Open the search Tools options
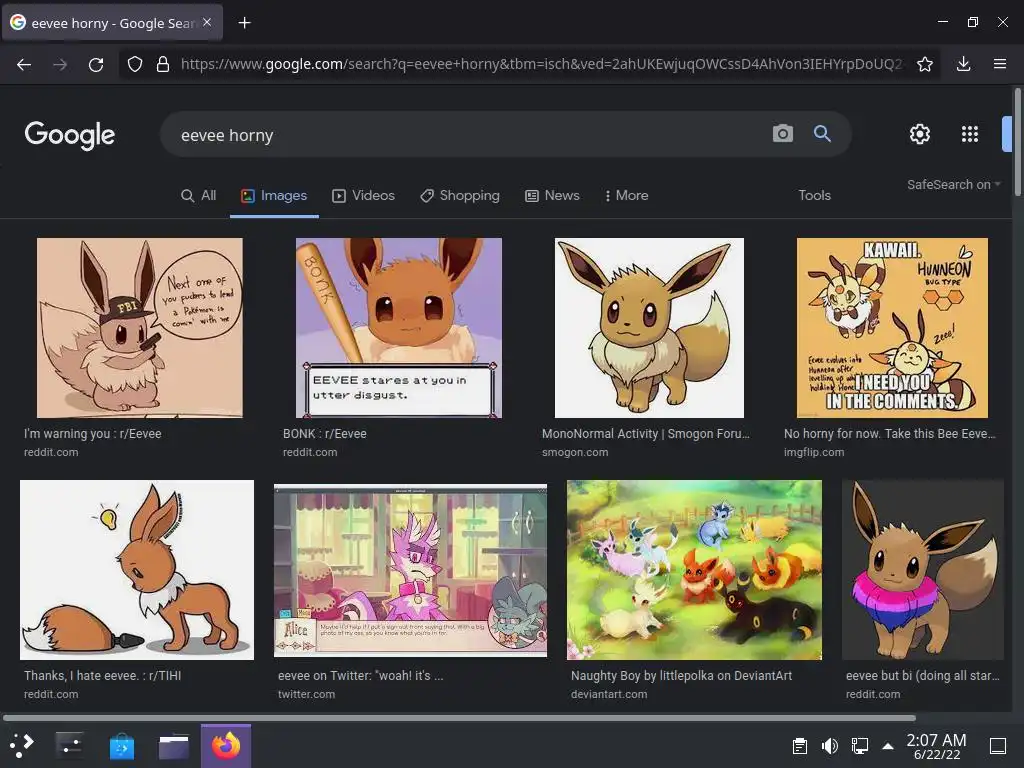Screen dimensions: 1024x768 coord(814,195)
